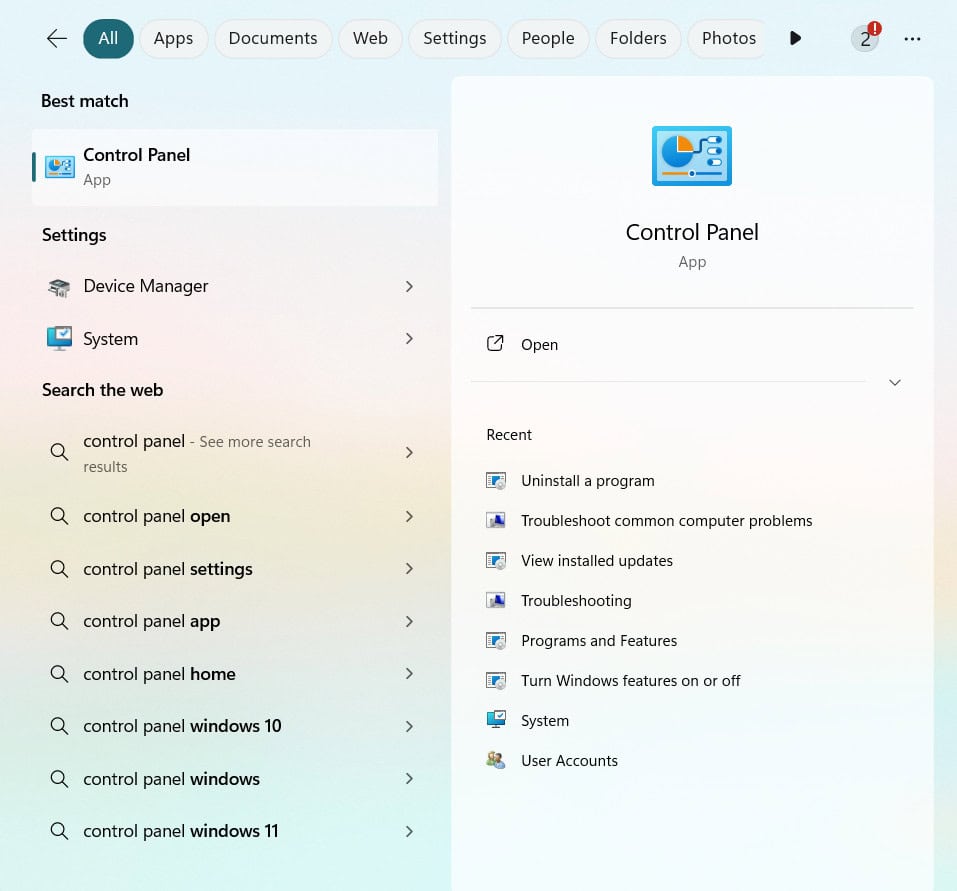Click the Turn Windows features icon

(x=496, y=680)
